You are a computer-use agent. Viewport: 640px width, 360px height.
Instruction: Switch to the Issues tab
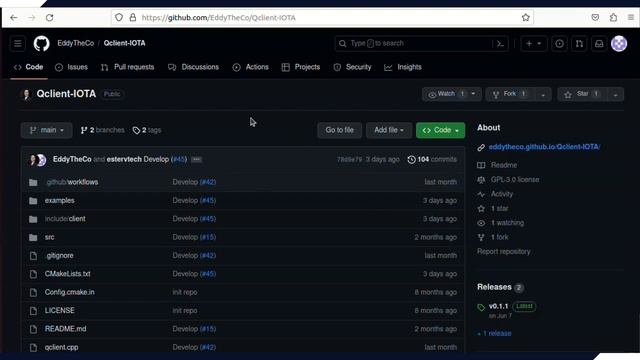click(x=71, y=67)
